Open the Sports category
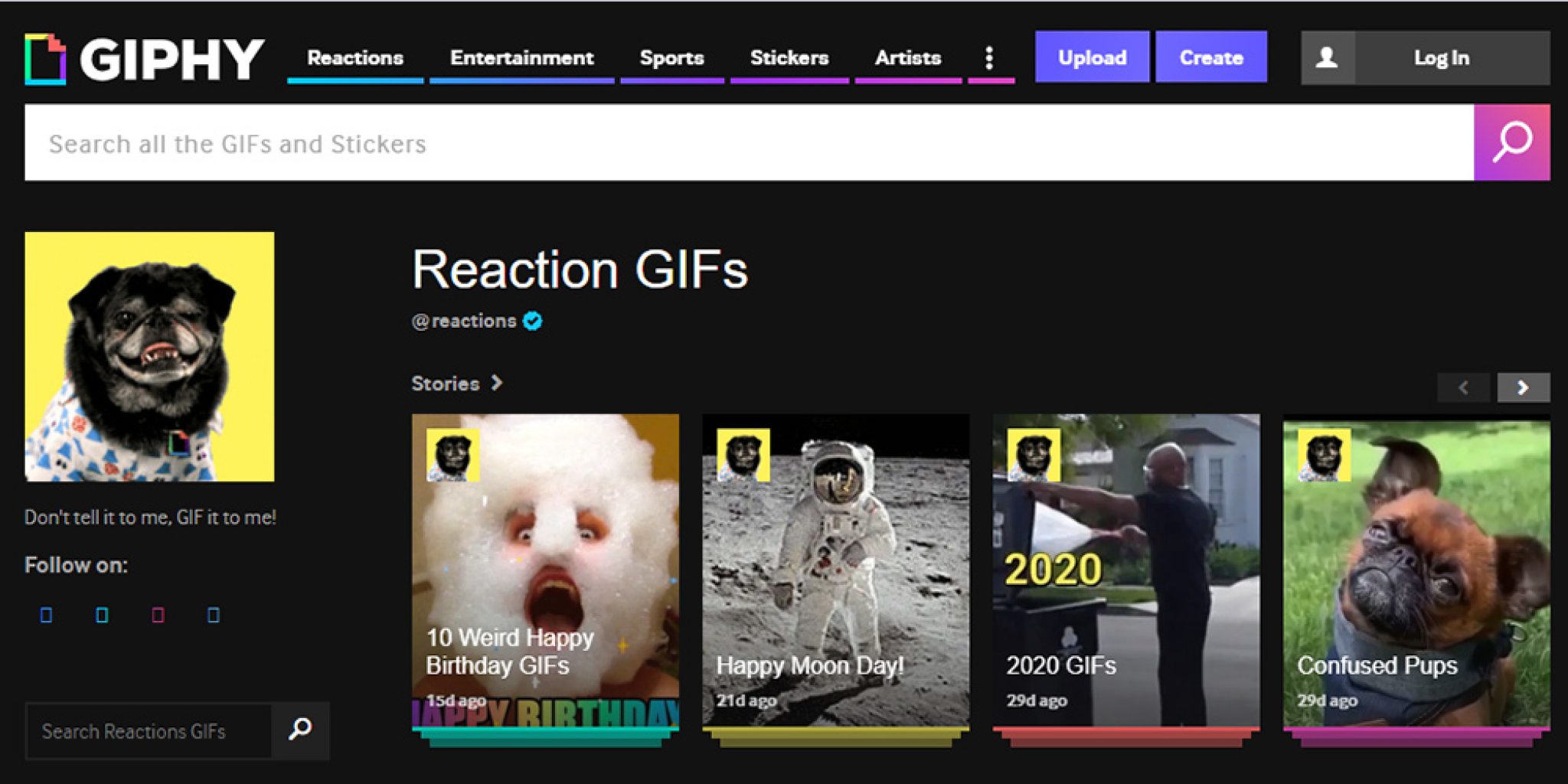The height and width of the screenshot is (784, 1568). point(671,57)
